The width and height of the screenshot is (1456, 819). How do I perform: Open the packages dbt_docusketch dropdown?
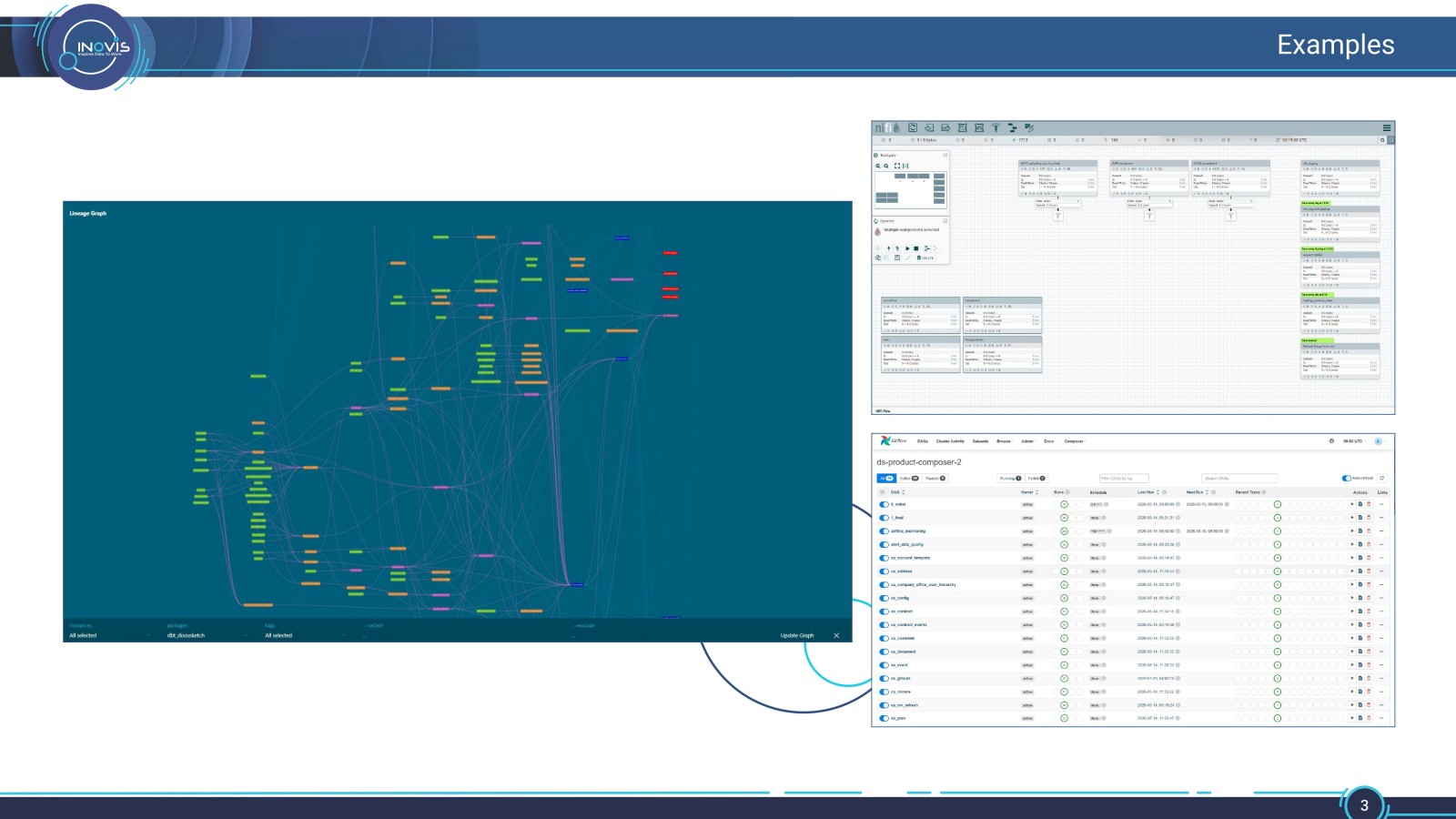pyautogui.click(x=206, y=635)
